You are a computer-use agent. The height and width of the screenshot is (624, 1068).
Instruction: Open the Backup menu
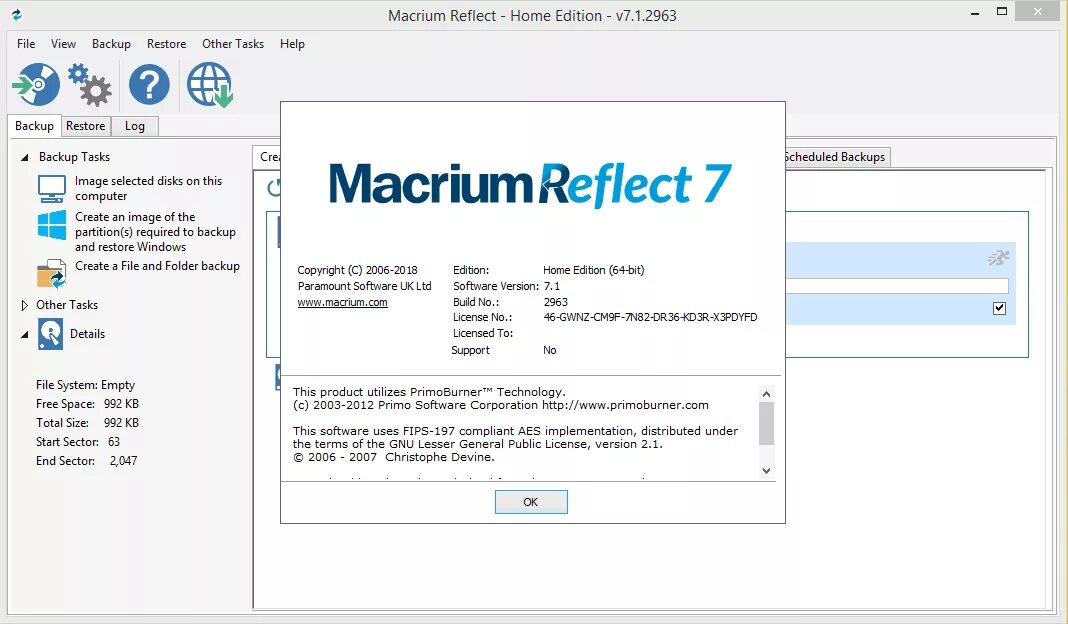(111, 44)
